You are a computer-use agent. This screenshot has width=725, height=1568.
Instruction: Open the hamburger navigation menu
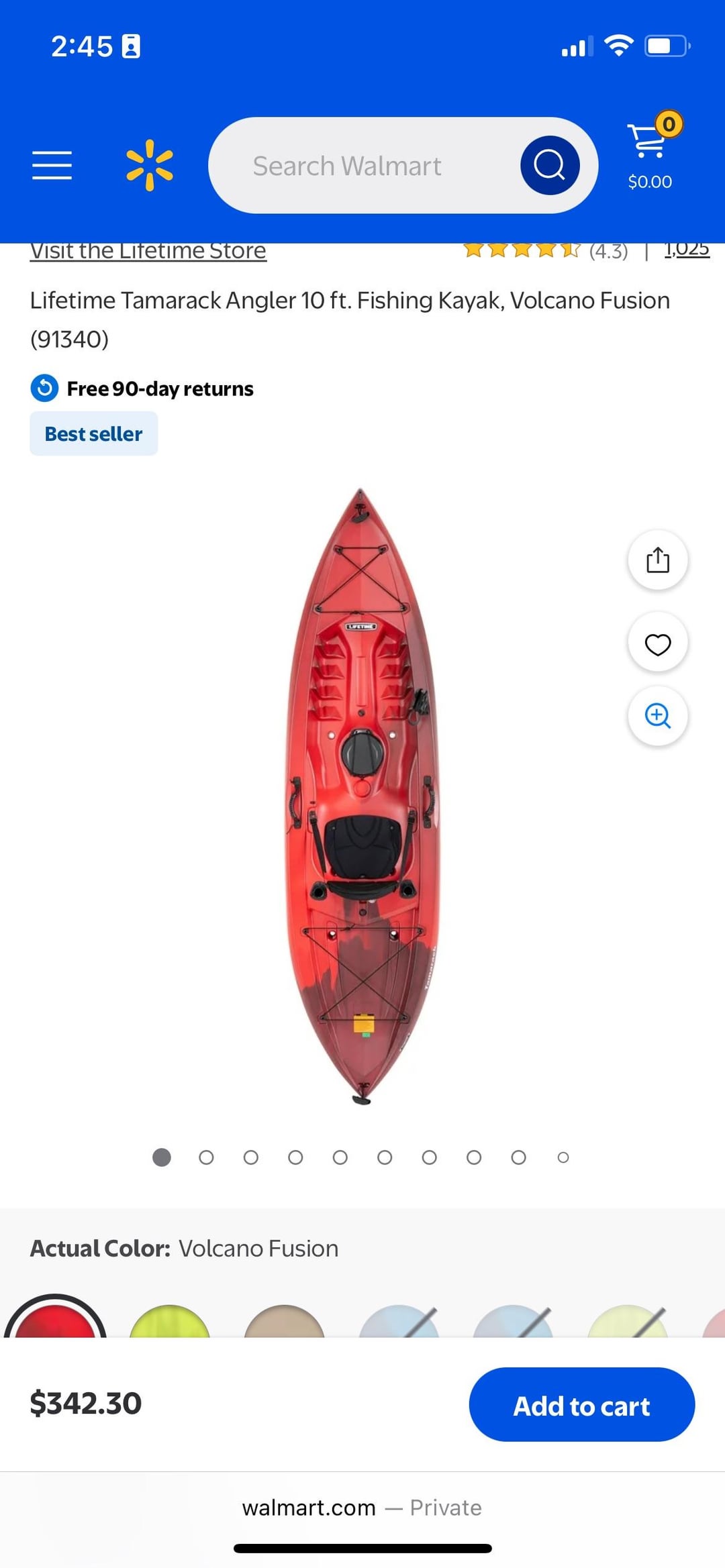pos(52,165)
